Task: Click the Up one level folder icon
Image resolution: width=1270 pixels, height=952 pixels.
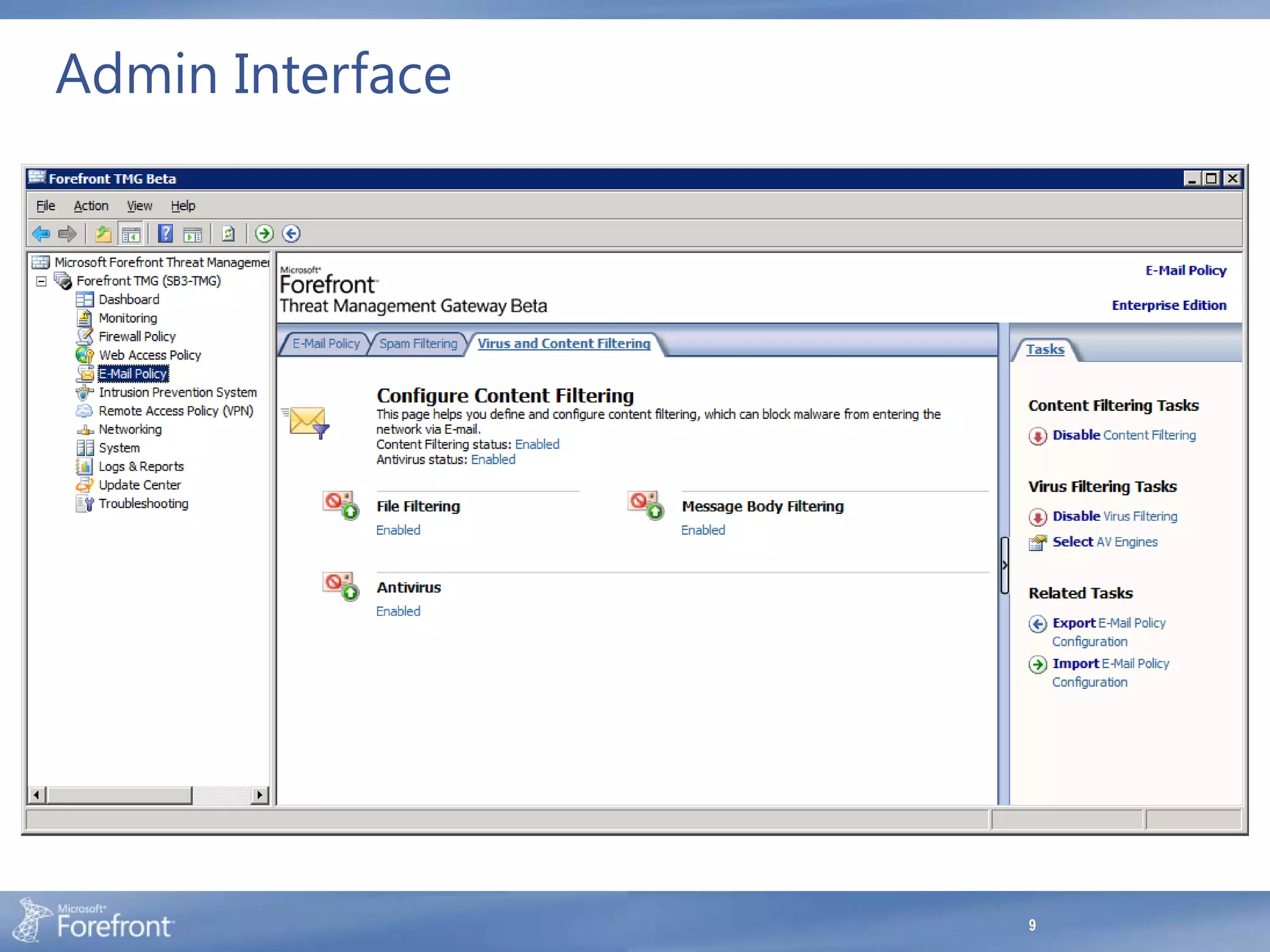Action: click(x=103, y=234)
